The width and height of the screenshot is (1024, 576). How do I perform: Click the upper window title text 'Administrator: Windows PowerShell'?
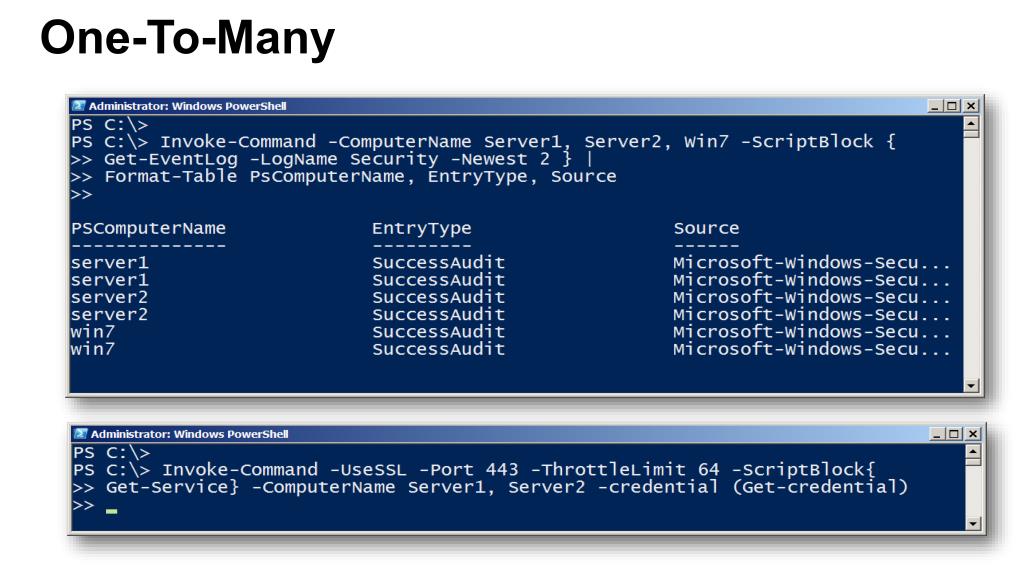(x=187, y=106)
